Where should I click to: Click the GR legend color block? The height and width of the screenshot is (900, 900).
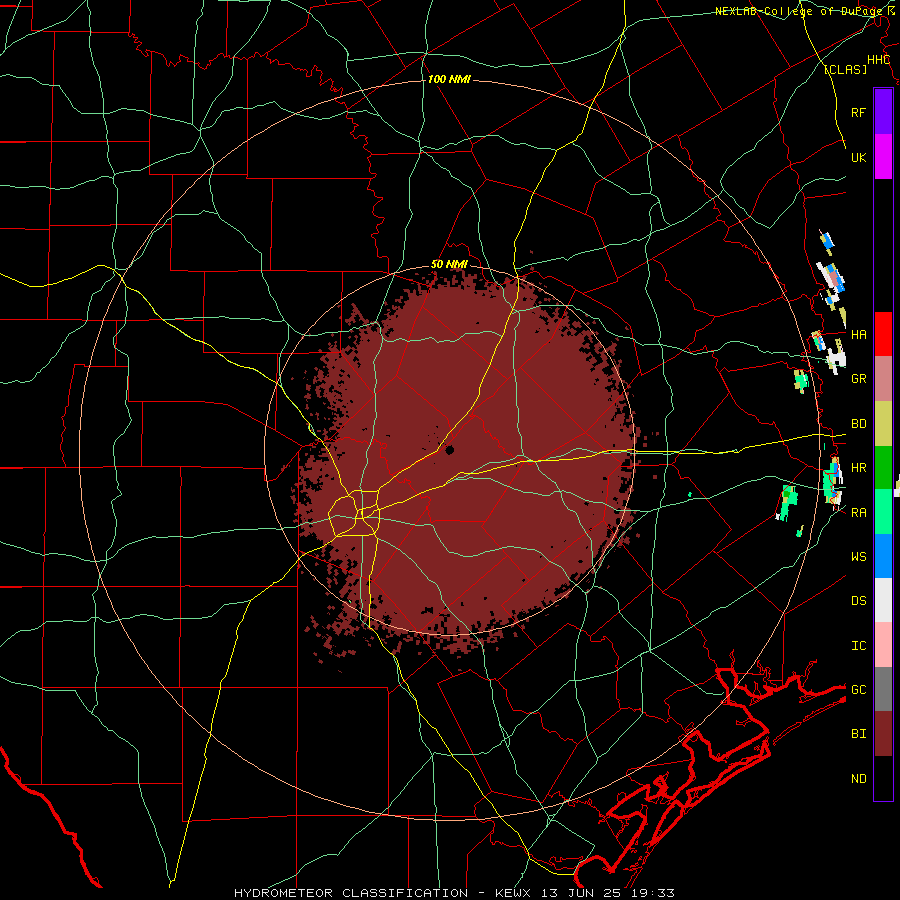[883, 379]
